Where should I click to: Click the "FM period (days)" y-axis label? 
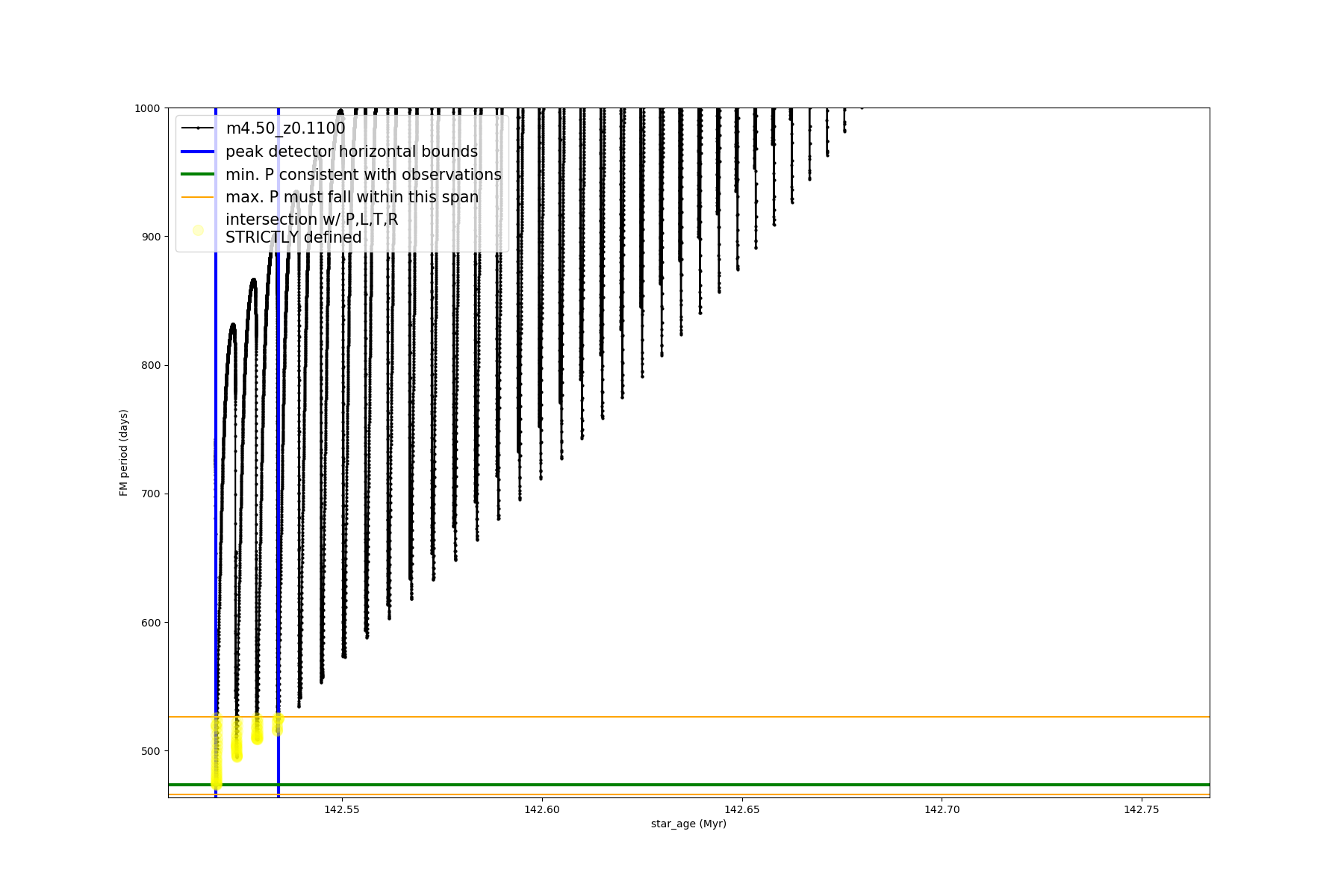coord(124,452)
